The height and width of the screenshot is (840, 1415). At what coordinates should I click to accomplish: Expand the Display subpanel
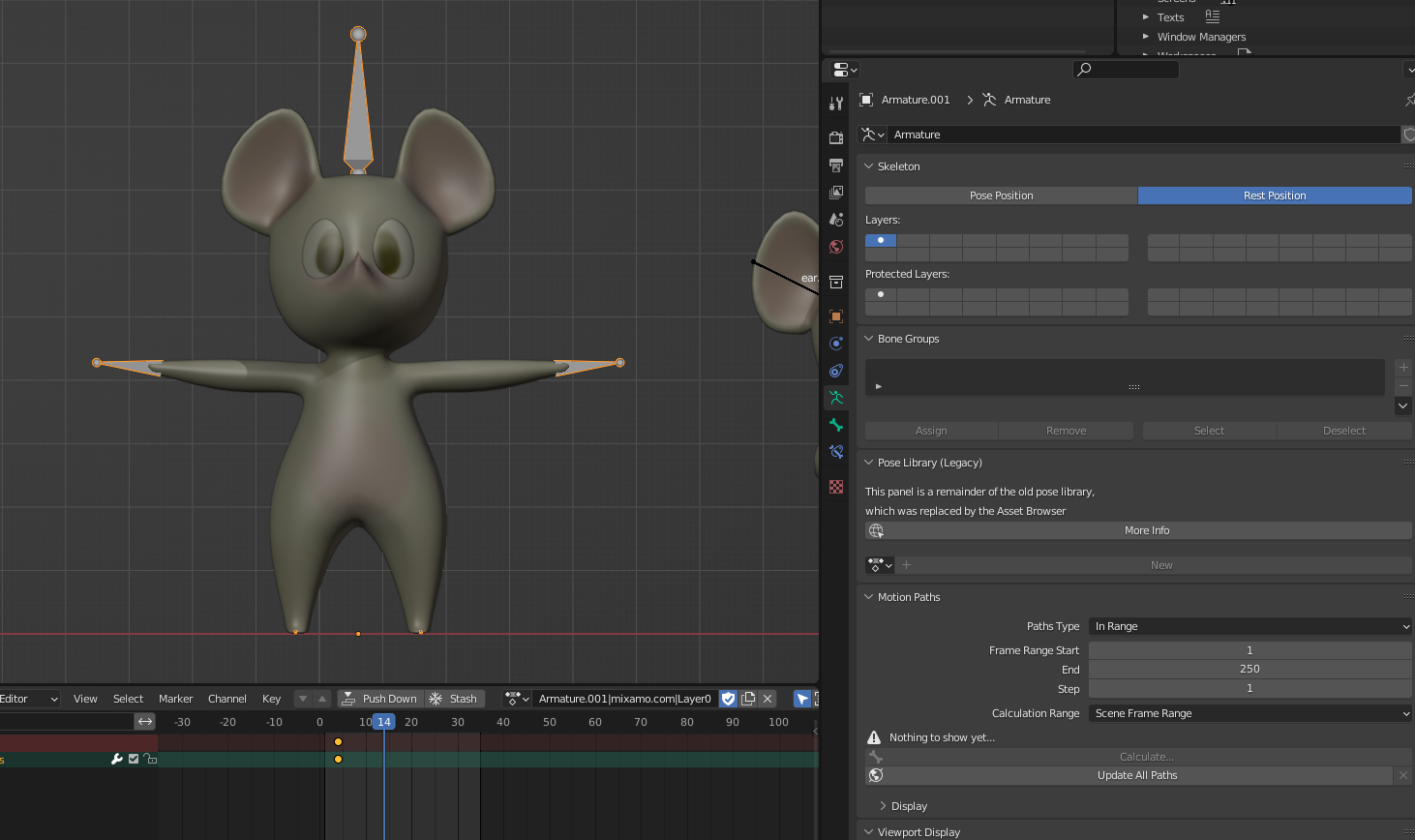(908, 806)
